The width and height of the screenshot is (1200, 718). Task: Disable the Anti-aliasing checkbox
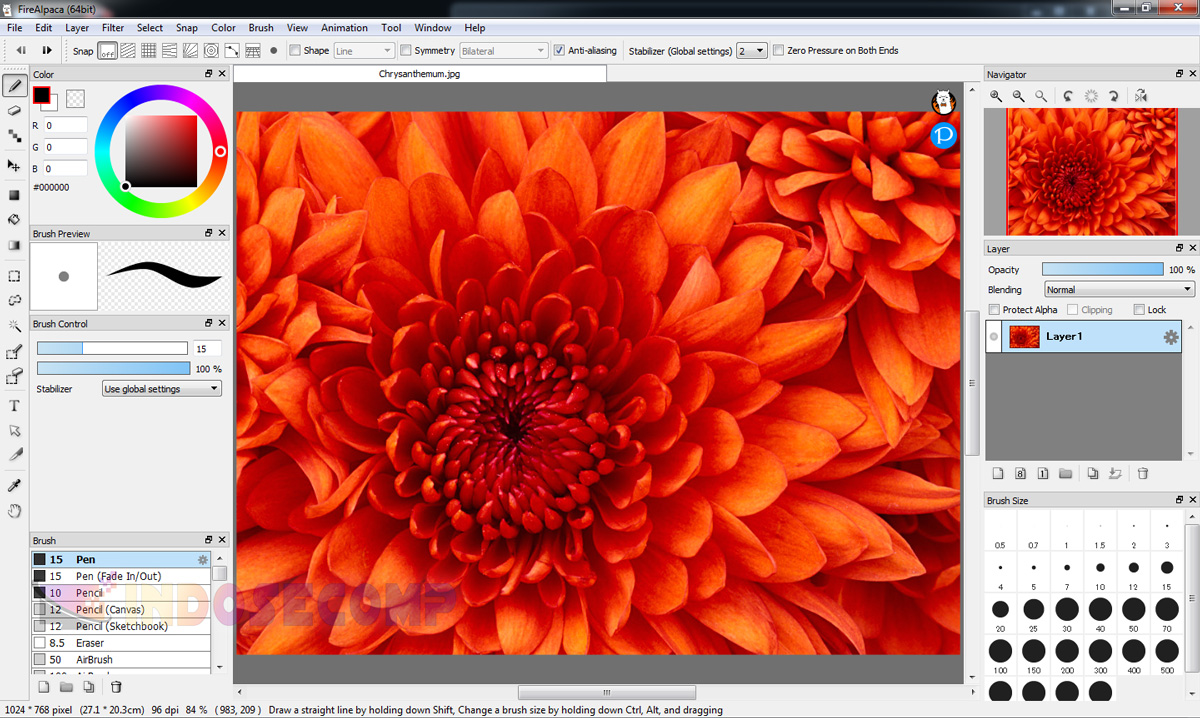(557, 50)
